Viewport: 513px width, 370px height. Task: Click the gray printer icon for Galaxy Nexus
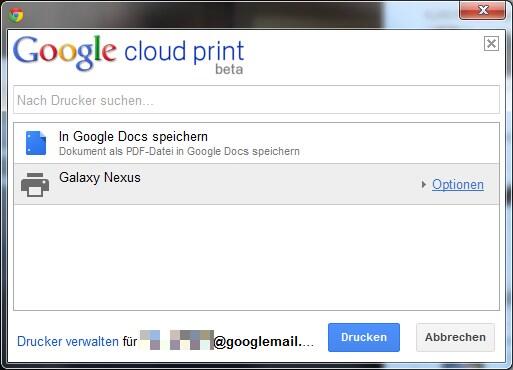coord(35,185)
